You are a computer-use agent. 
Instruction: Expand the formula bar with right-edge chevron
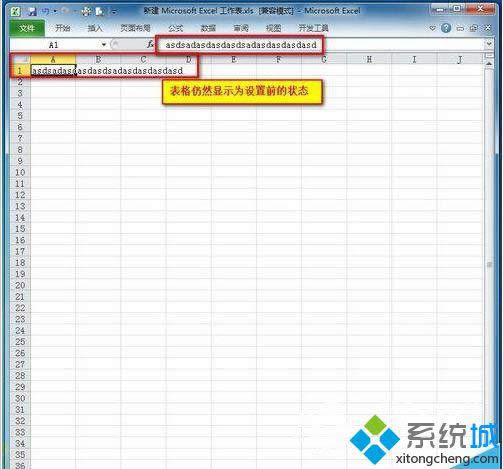[489, 44]
